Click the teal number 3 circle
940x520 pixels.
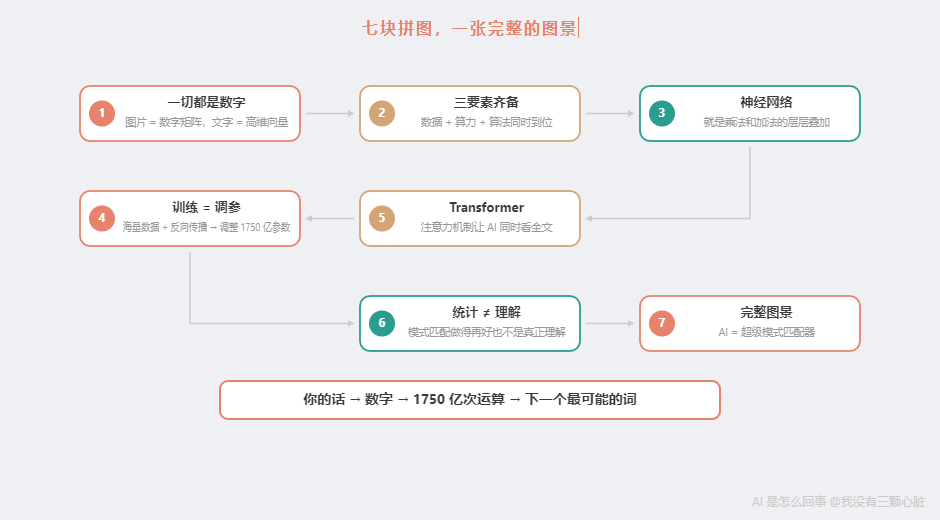point(662,113)
